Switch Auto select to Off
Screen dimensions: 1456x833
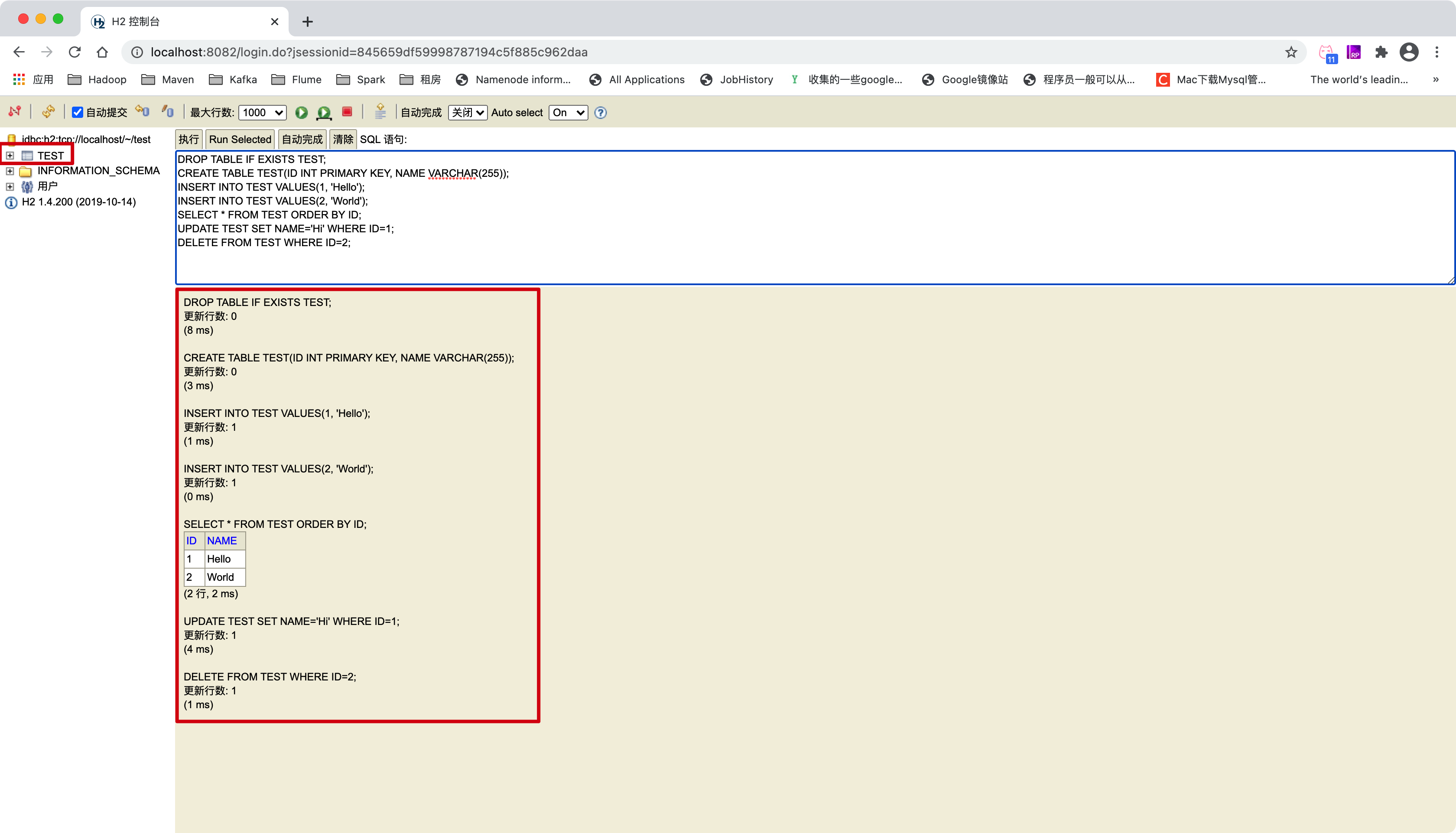click(x=567, y=113)
